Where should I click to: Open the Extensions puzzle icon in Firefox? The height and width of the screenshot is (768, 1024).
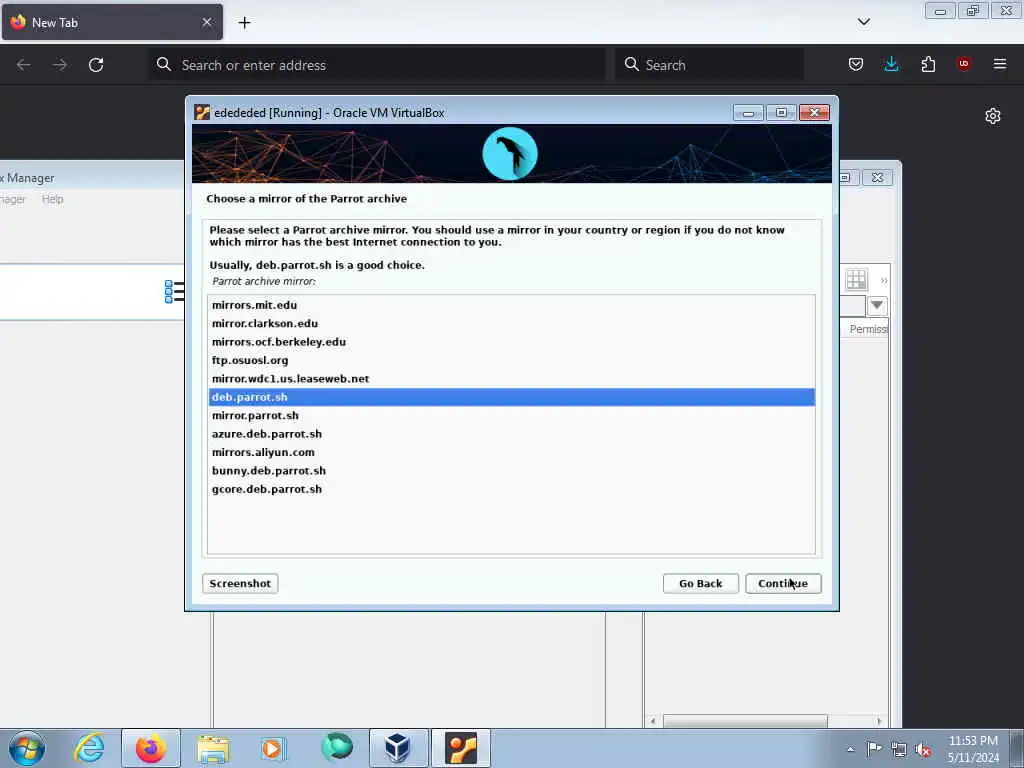coord(928,64)
